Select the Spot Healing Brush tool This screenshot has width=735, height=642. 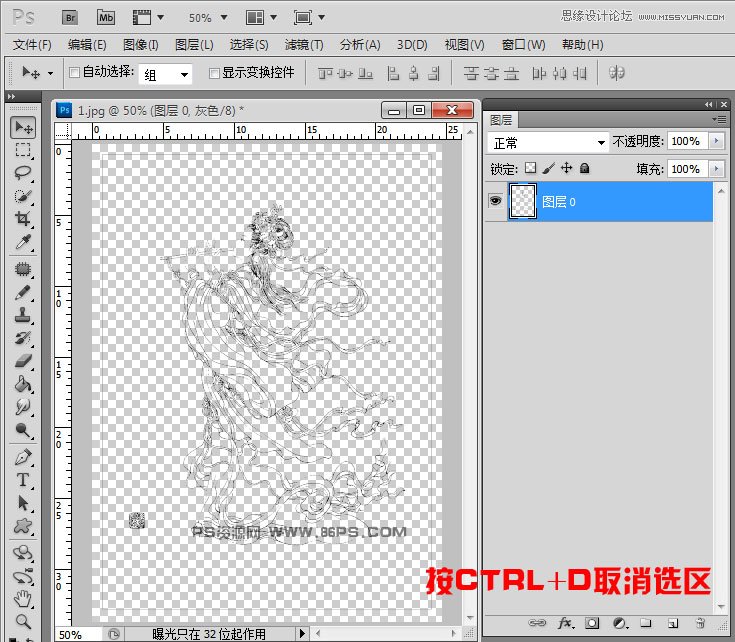point(23,269)
